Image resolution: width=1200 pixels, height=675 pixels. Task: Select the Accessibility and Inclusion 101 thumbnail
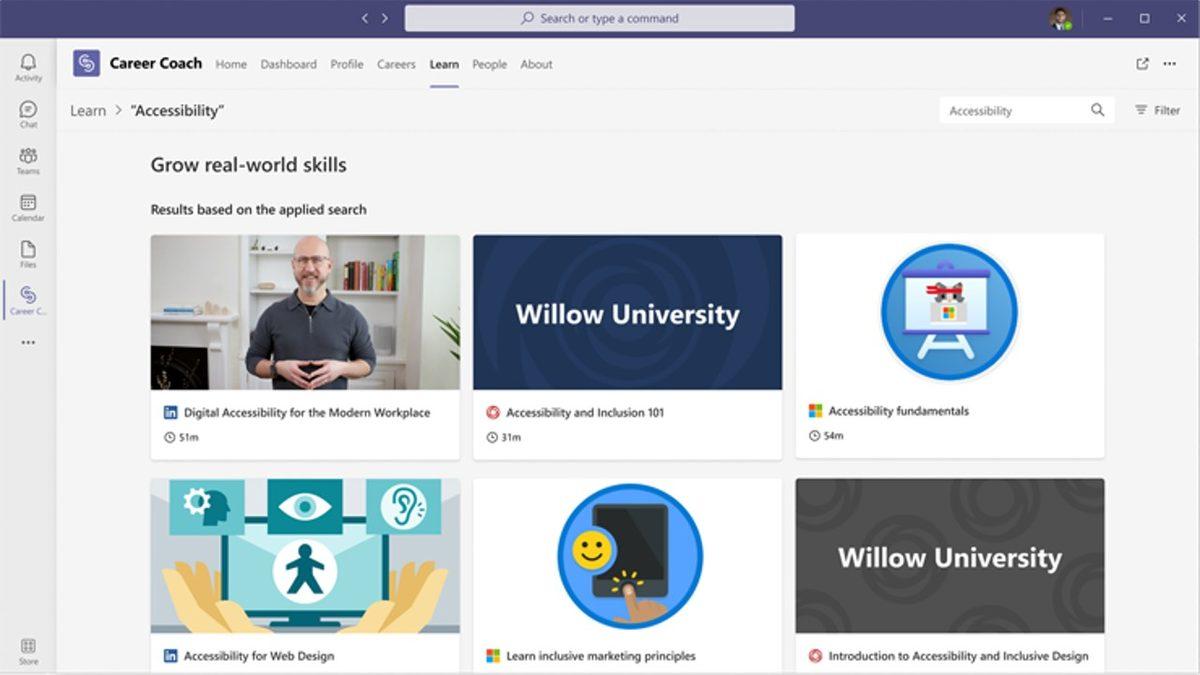[x=627, y=312]
